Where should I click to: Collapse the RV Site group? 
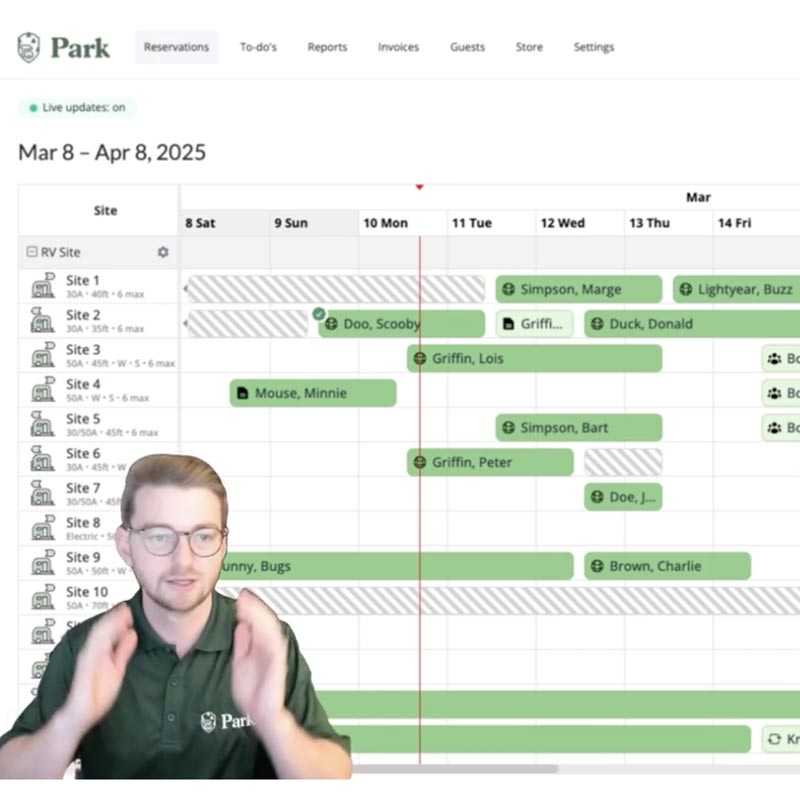pos(32,252)
